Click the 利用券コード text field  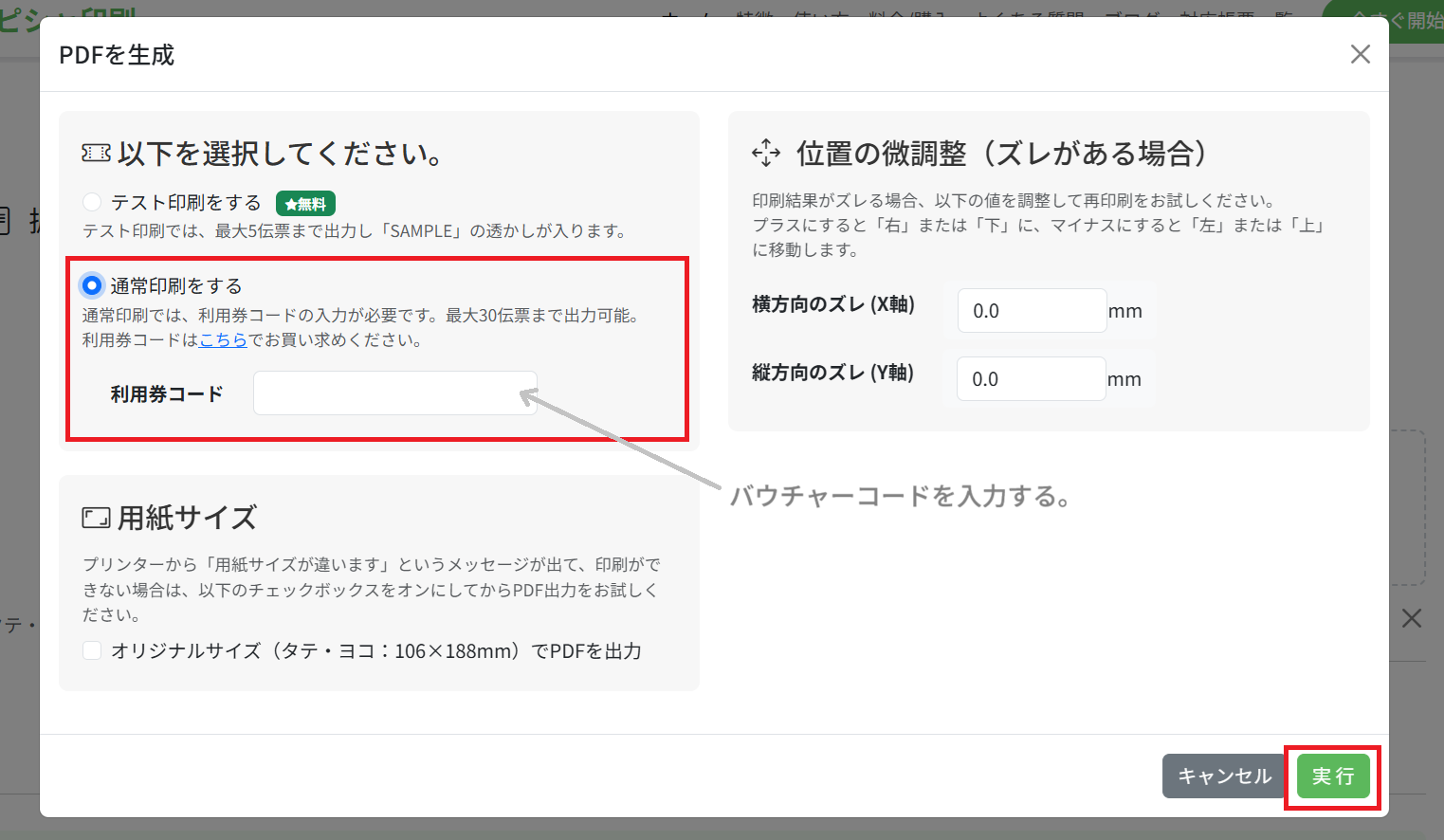394,393
